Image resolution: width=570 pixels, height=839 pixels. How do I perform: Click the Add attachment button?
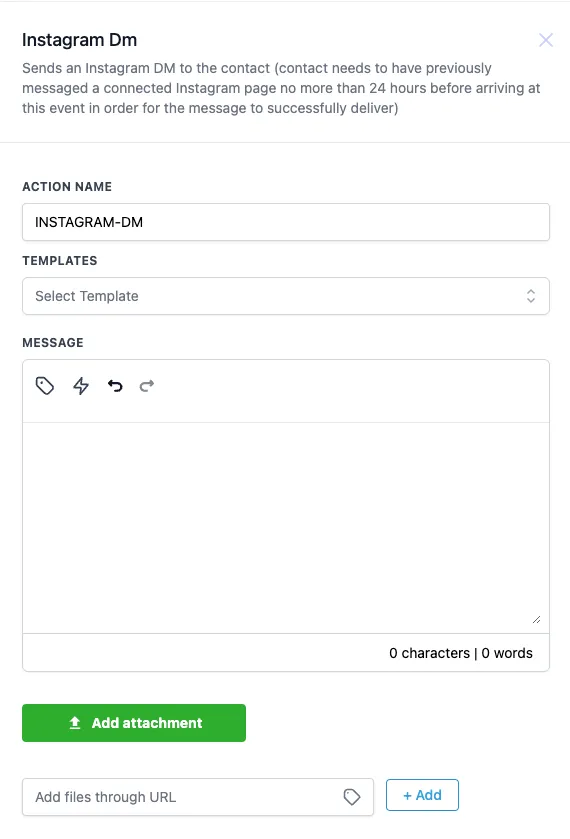pos(134,723)
